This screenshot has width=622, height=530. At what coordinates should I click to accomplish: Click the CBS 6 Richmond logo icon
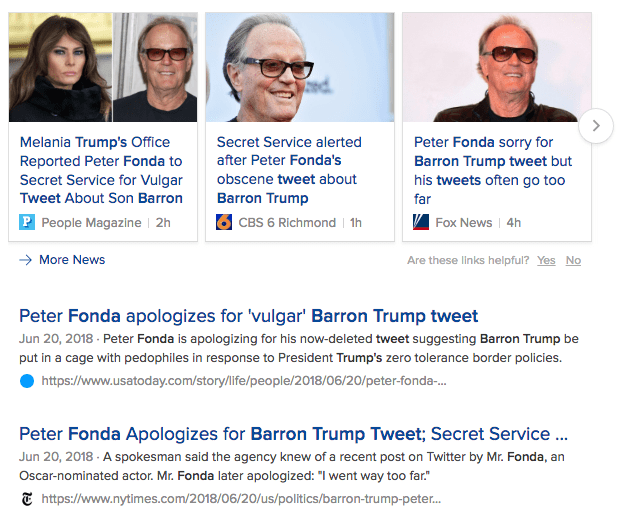[224, 222]
